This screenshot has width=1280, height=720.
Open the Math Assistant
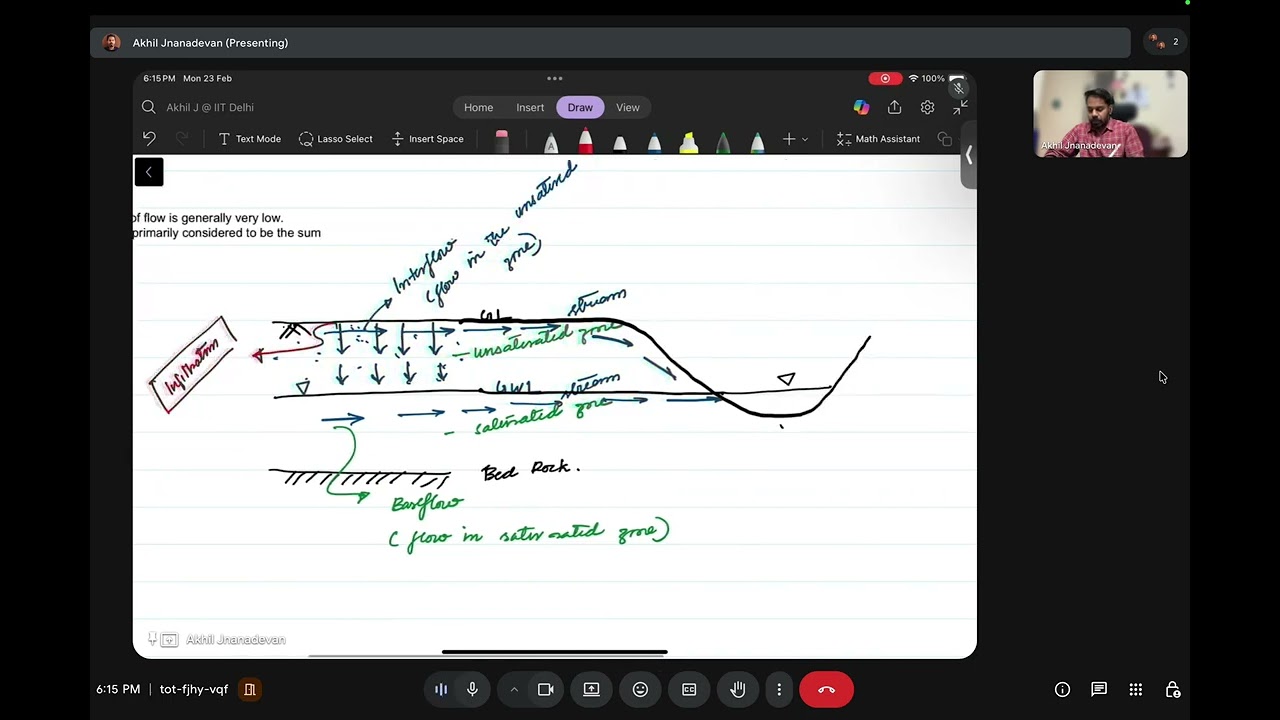[878, 139]
